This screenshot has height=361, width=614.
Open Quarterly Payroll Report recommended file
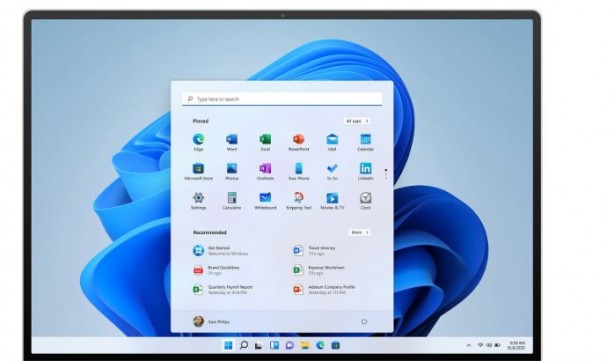point(223,290)
